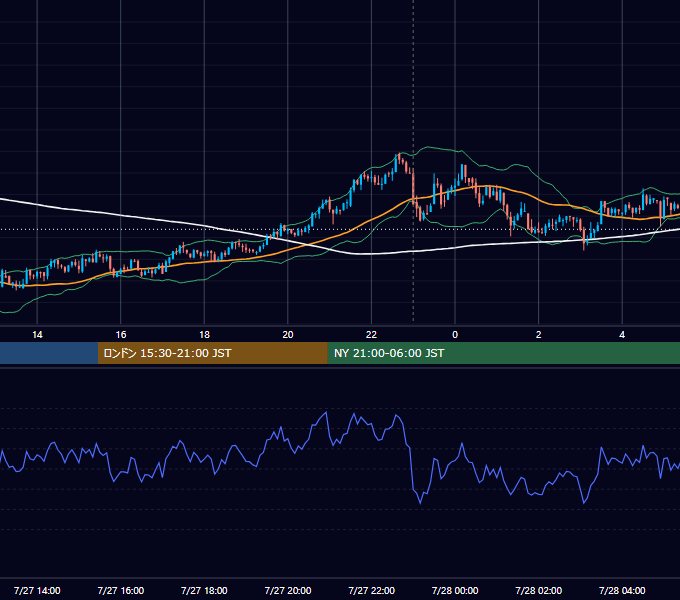Click the 7/27 20:00 date label
Image resolution: width=680 pixels, height=600 pixels.
point(288,590)
